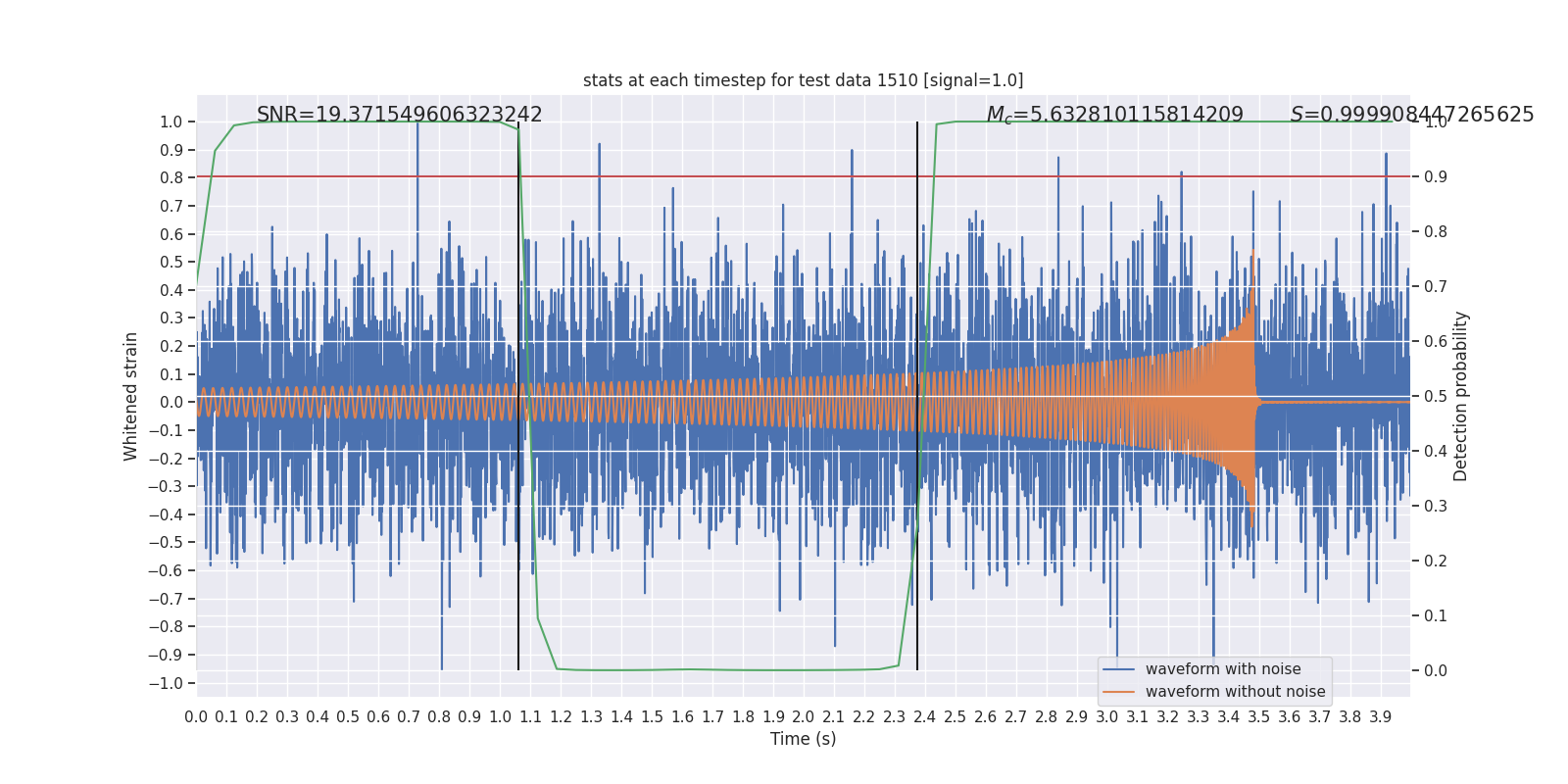Click the 3.5 tick label on the time axis
This screenshot has height=784, width=1568.
[x=1258, y=717]
